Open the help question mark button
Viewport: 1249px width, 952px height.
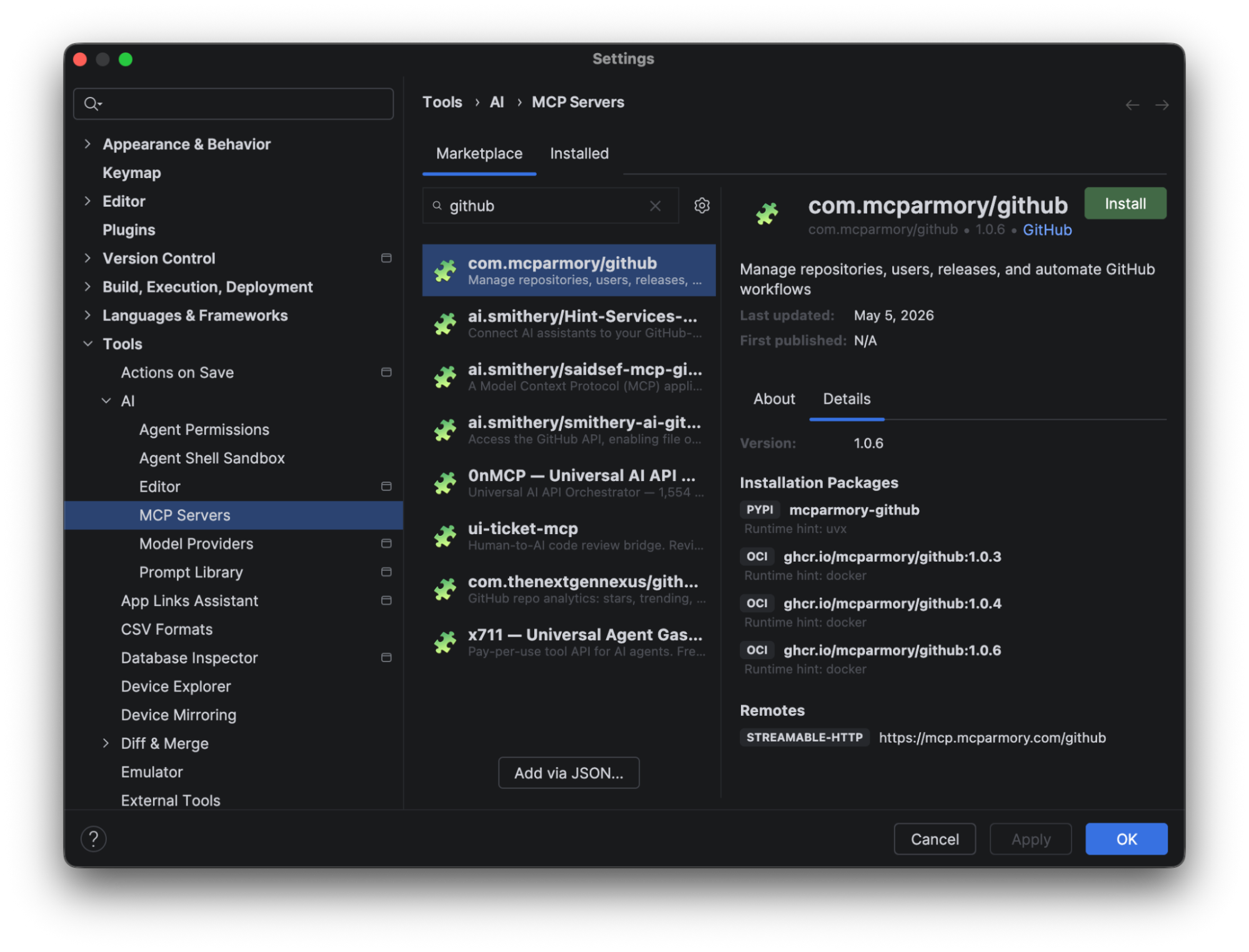(94, 839)
